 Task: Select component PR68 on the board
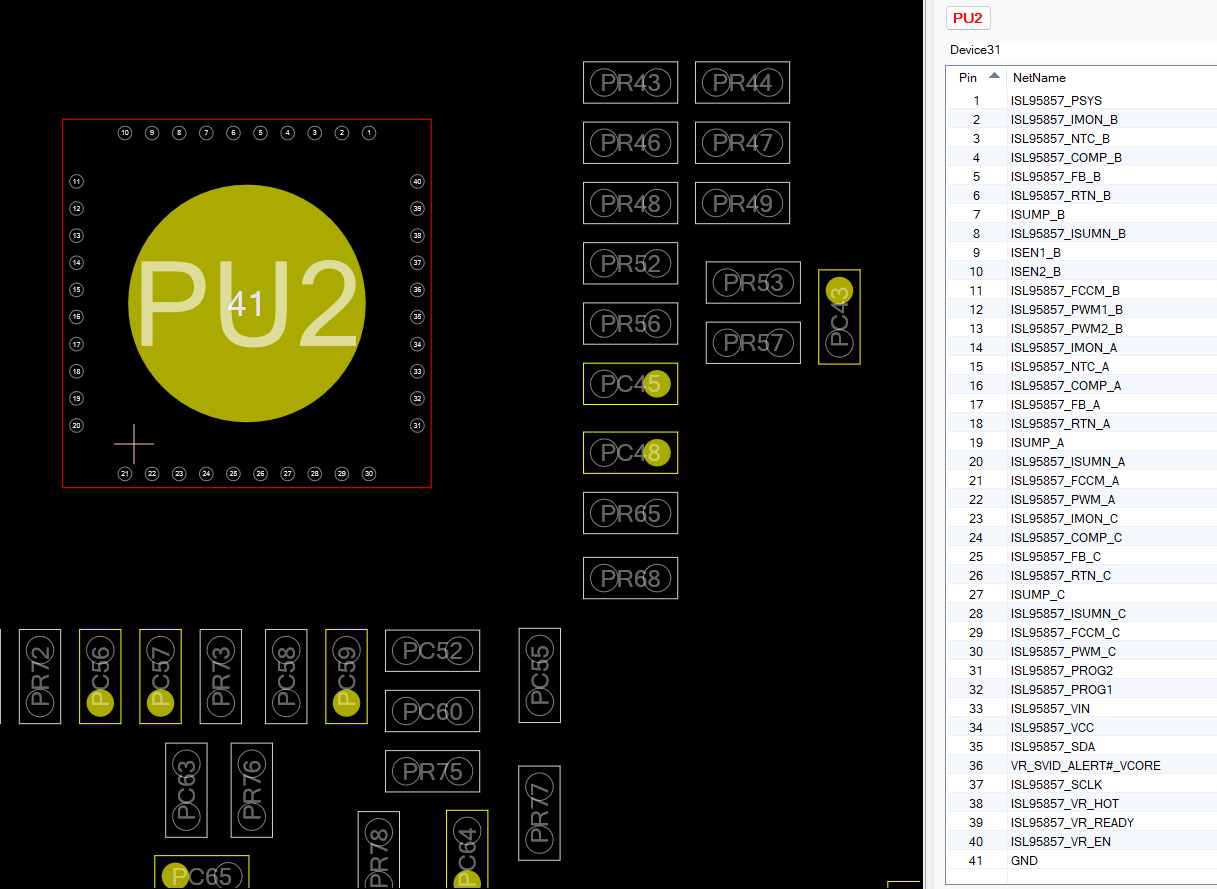click(631, 578)
